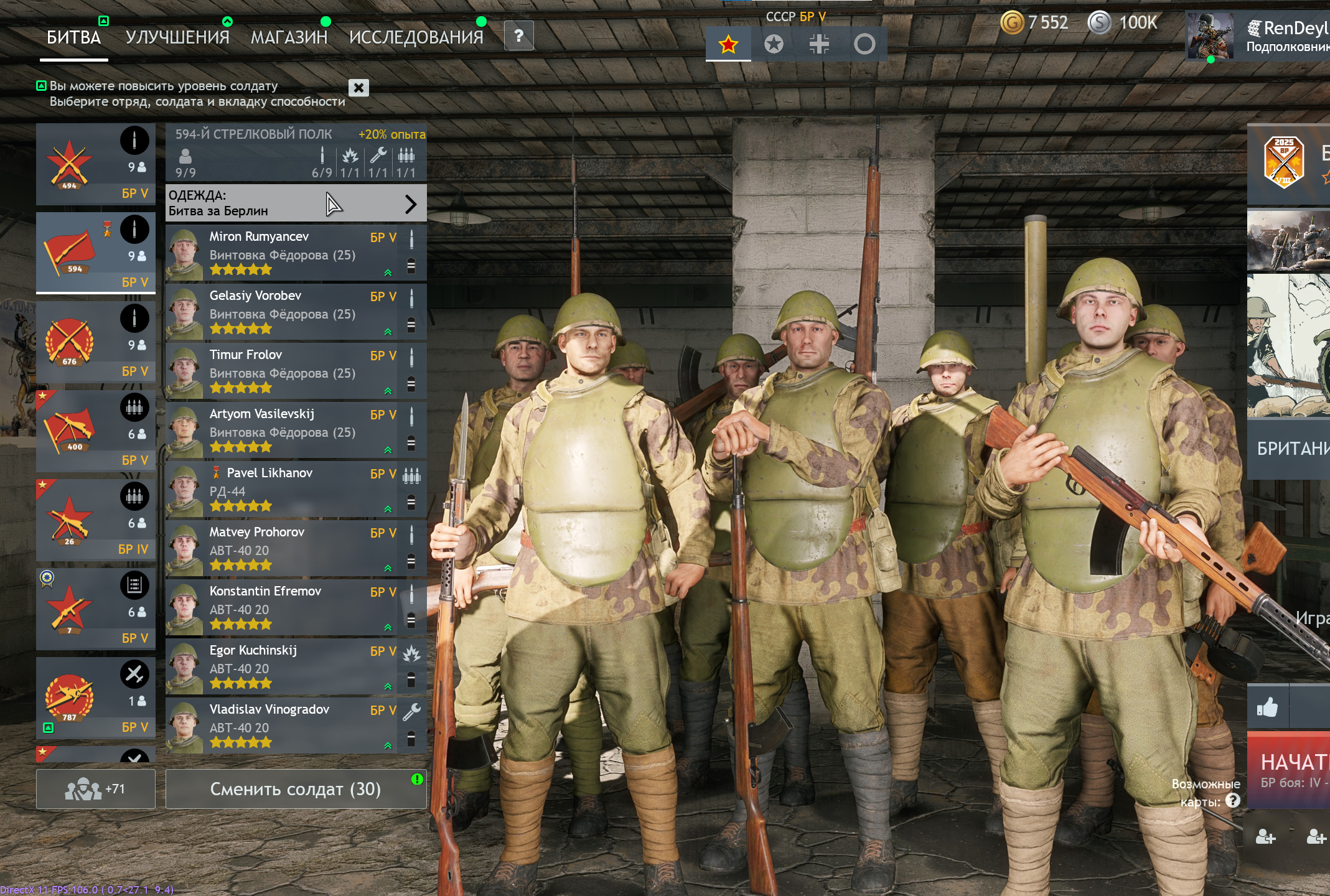Select the 676 rifle squad slot

(95, 342)
